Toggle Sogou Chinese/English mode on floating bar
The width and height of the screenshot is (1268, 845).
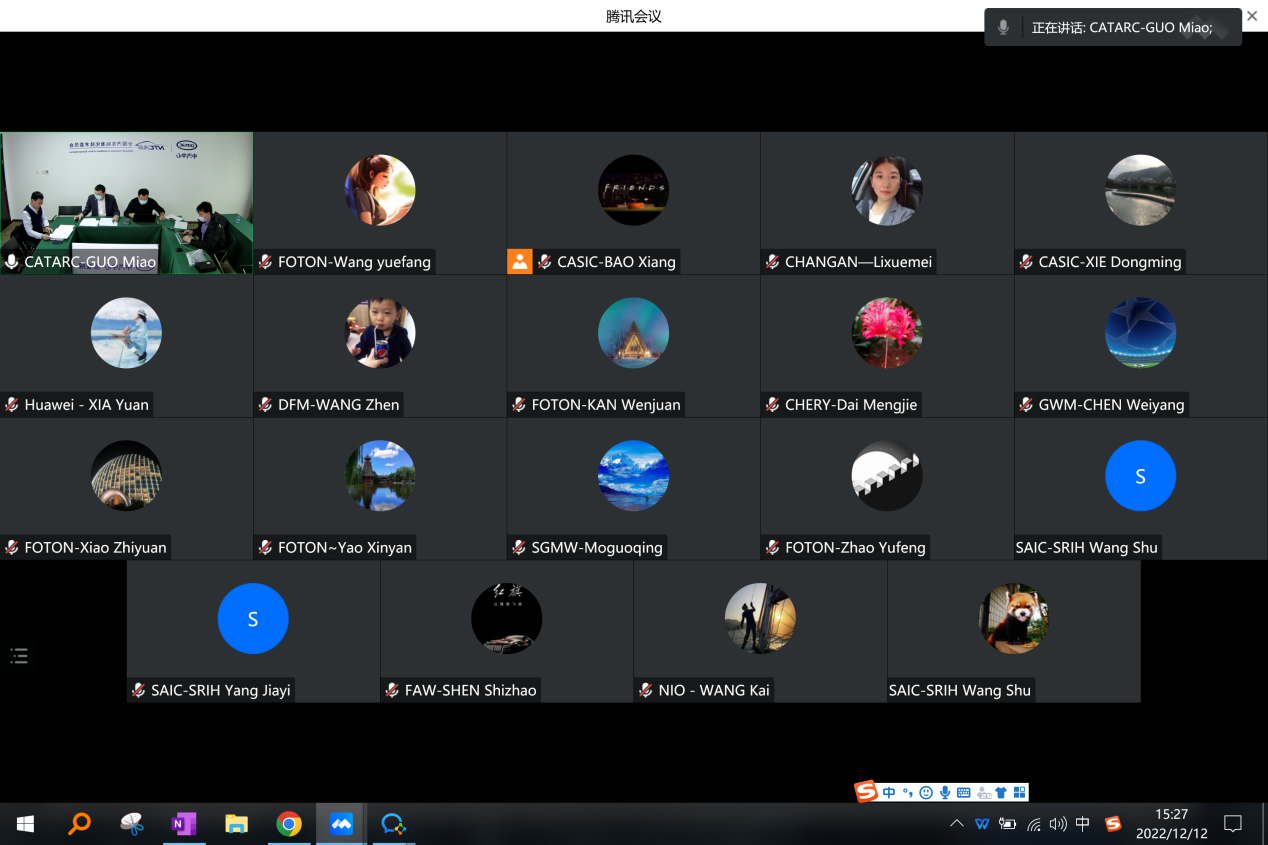pos(889,793)
